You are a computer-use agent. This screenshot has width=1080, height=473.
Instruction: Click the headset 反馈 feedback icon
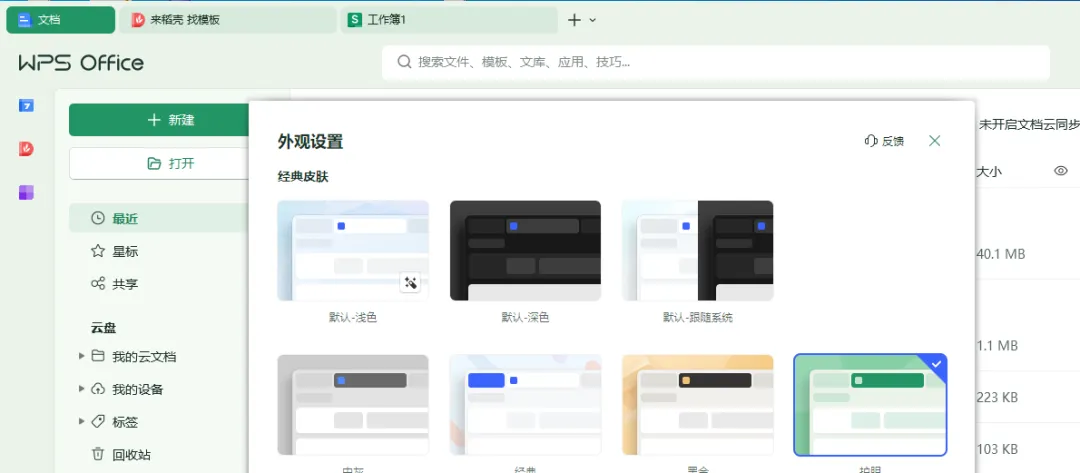[x=871, y=141]
